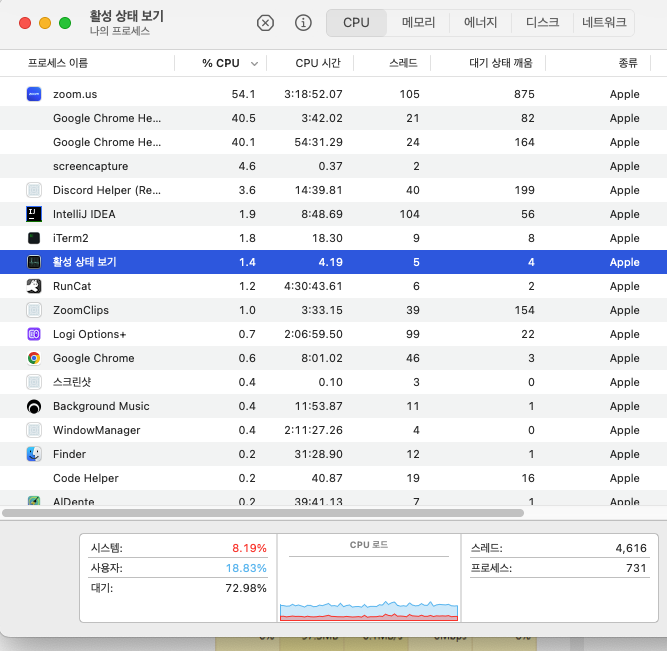Select Google Chrome He... row at 40.5
The width and height of the screenshot is (667, 651).
tap(334, 118)
